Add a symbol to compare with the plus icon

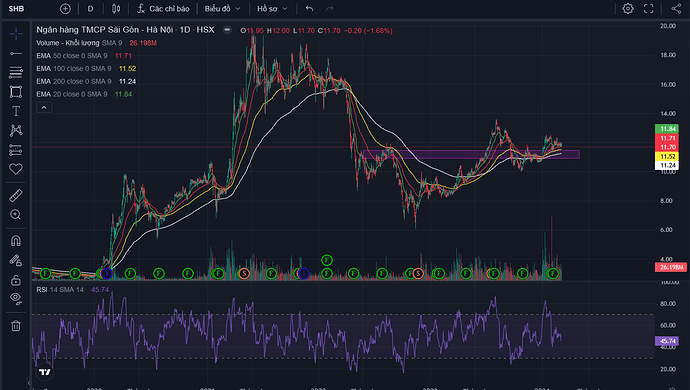tap(65, 8)
